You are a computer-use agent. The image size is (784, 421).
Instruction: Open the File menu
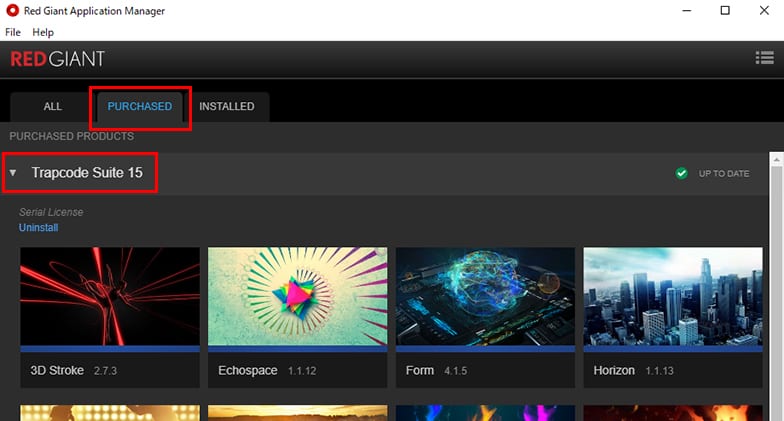[12, 32]
